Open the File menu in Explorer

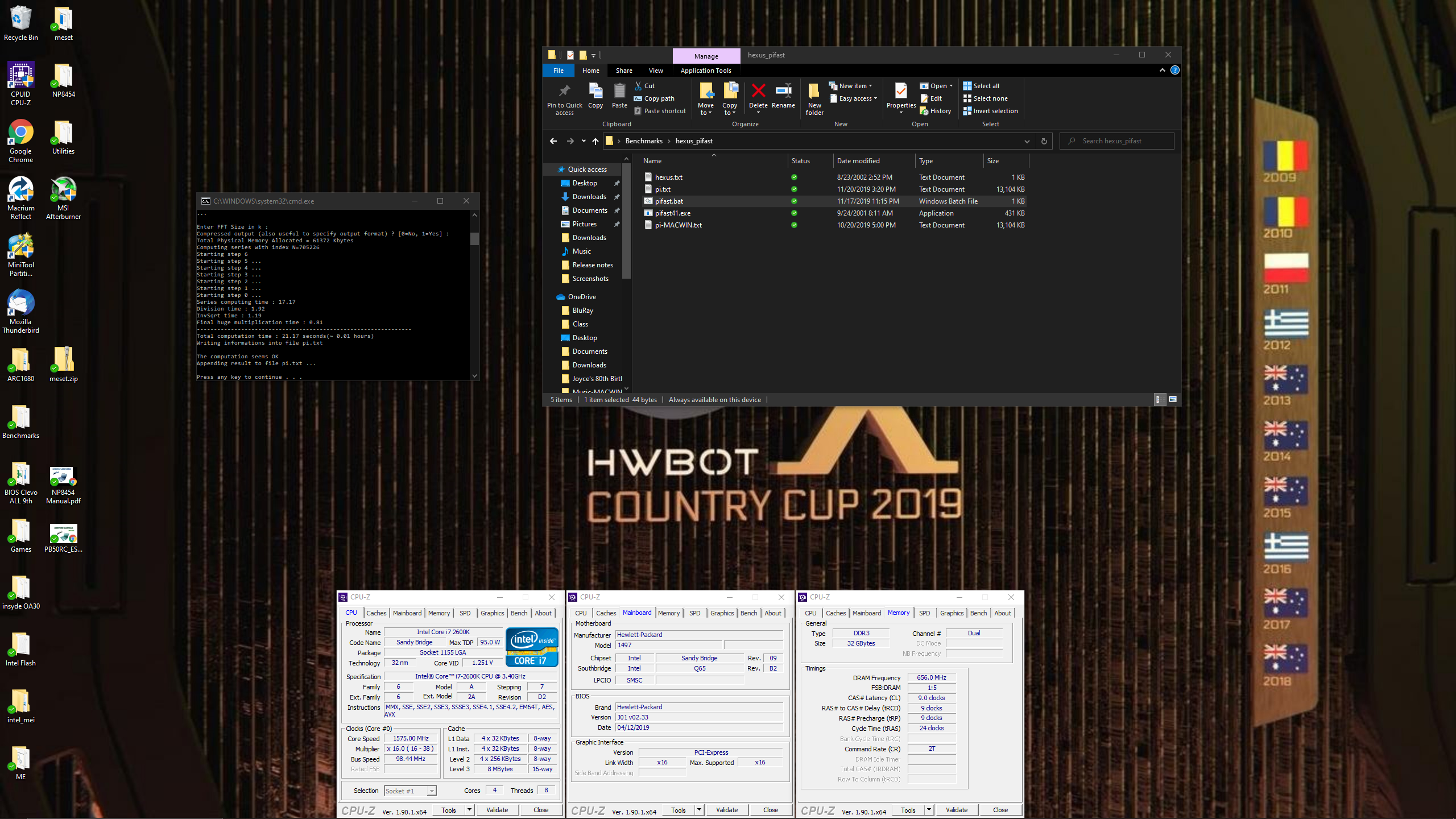559,71
